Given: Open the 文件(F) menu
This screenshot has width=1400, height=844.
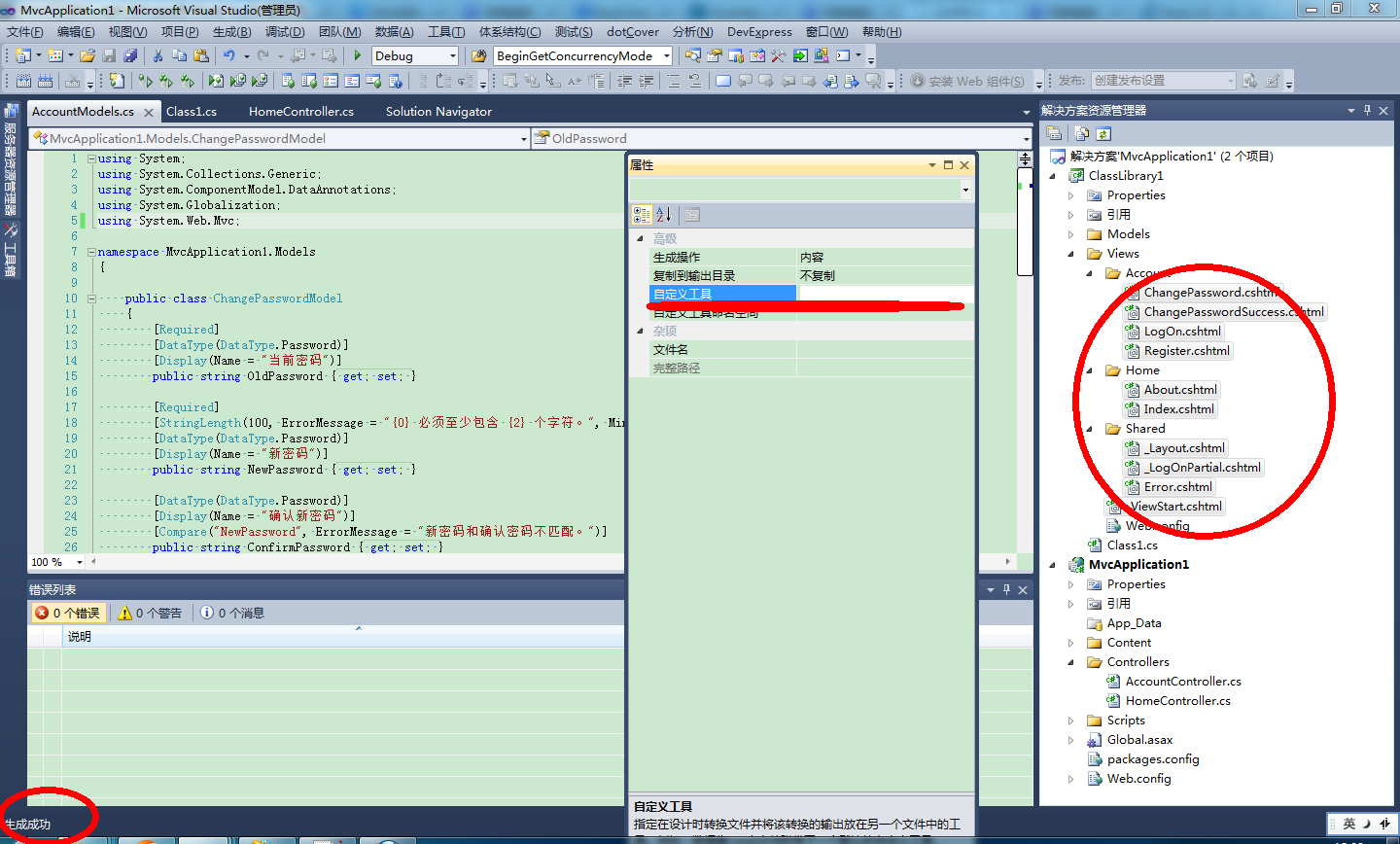Looking at the screenshot, I should click(x=24, y=32).
